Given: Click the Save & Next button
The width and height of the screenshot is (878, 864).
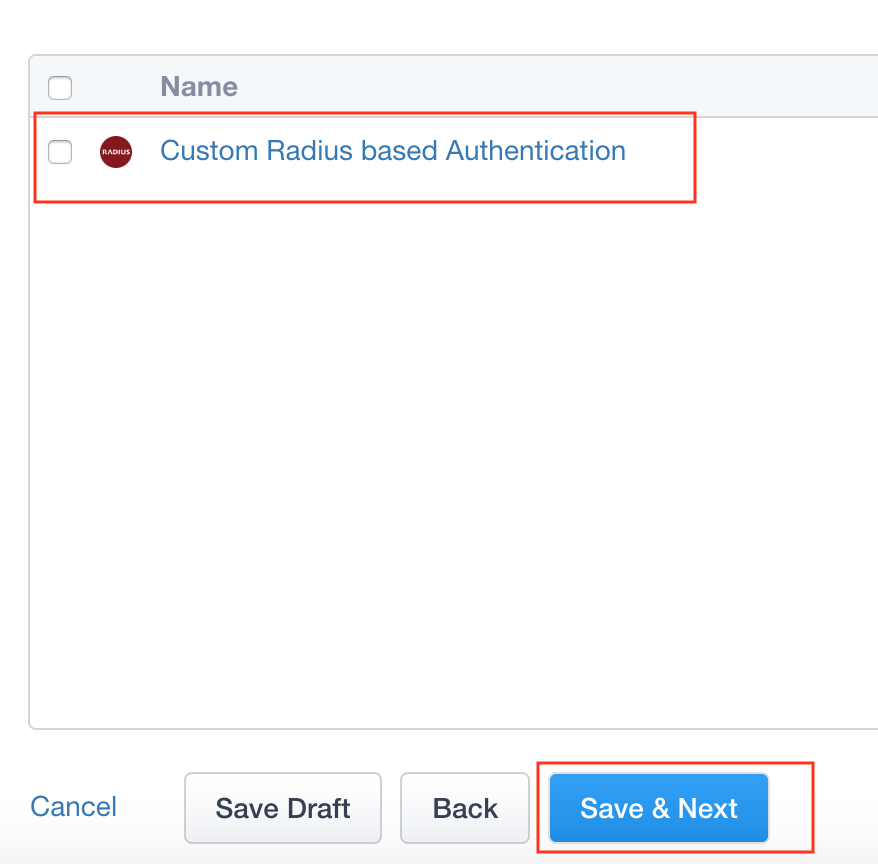Looking at the screenshot, I should 658,807.
